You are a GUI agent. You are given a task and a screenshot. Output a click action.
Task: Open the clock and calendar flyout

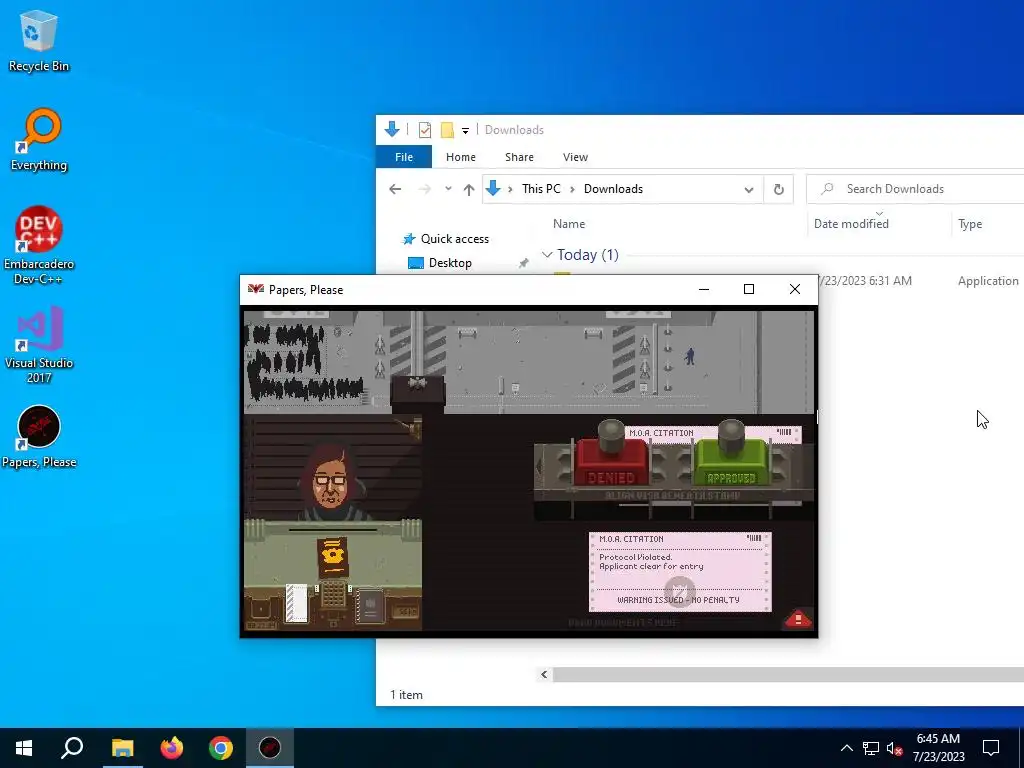pos(938,748)
